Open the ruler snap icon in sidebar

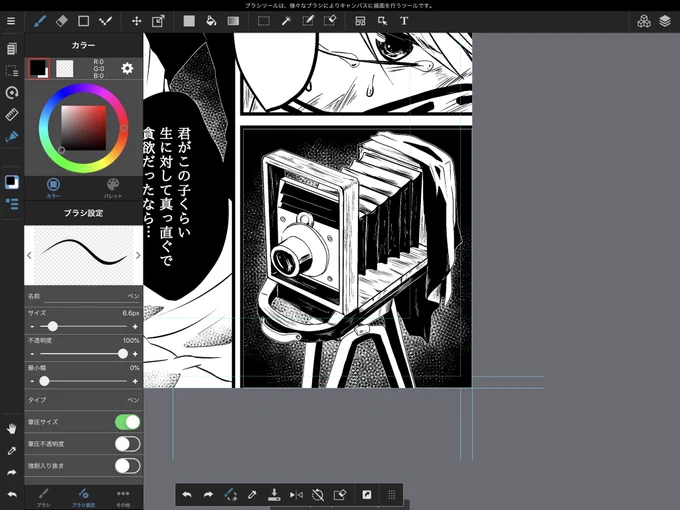point(12,114)
